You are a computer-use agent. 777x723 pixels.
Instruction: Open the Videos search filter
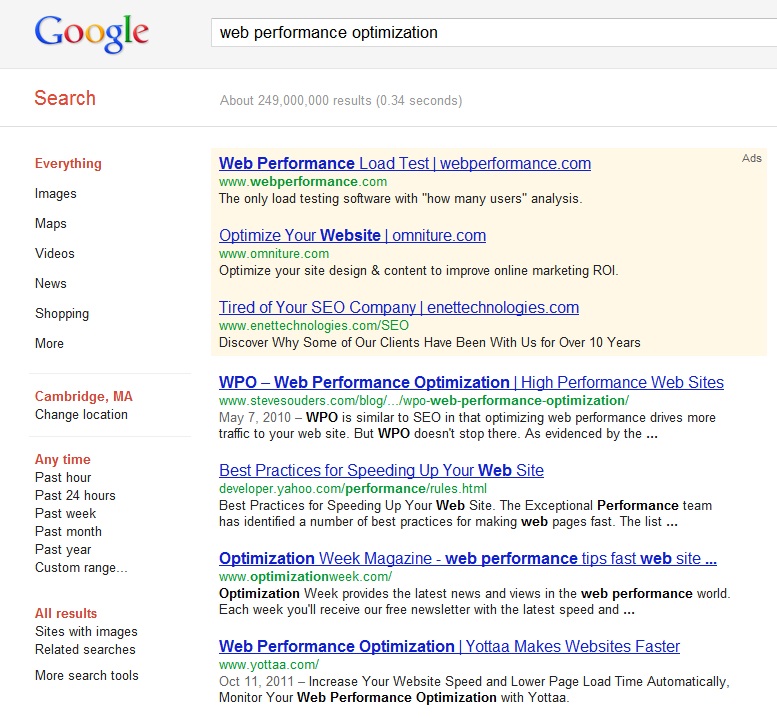click(55, 253)
